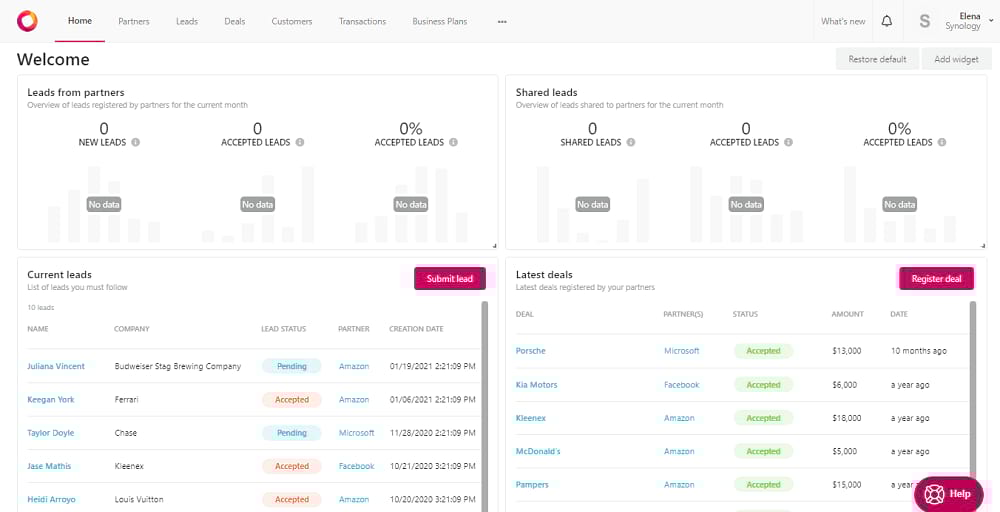Open Microsoft partner in Porsche row

click(x=682, y=351)
